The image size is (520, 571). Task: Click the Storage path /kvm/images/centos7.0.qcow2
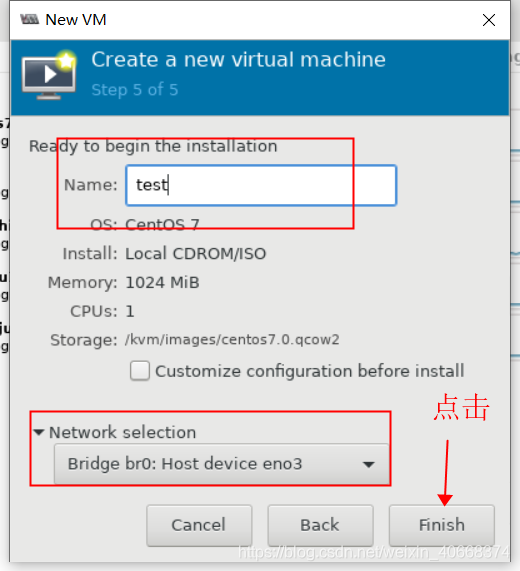[232, 340]
